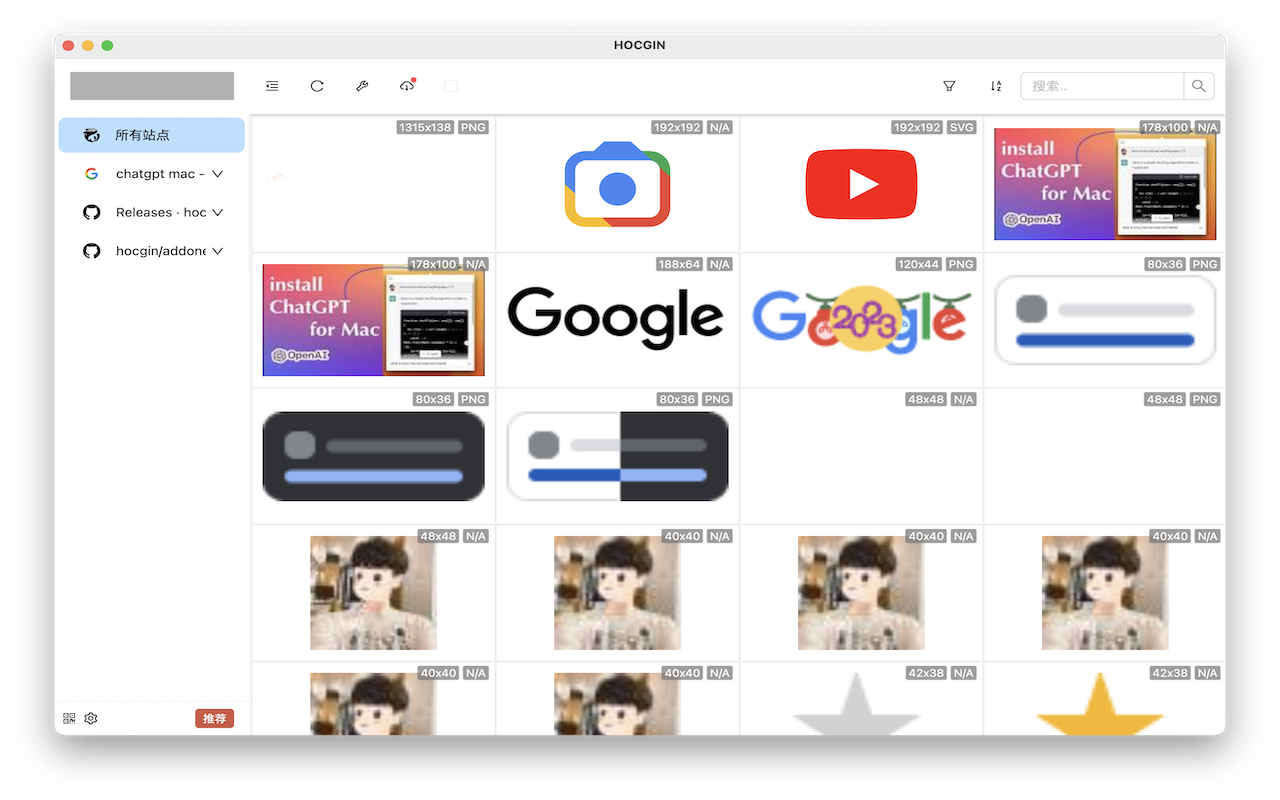Viewport: 1280px width, 800px height.
Task: Expand the hocgin/addone chevron
Action: tap(218, 251)
